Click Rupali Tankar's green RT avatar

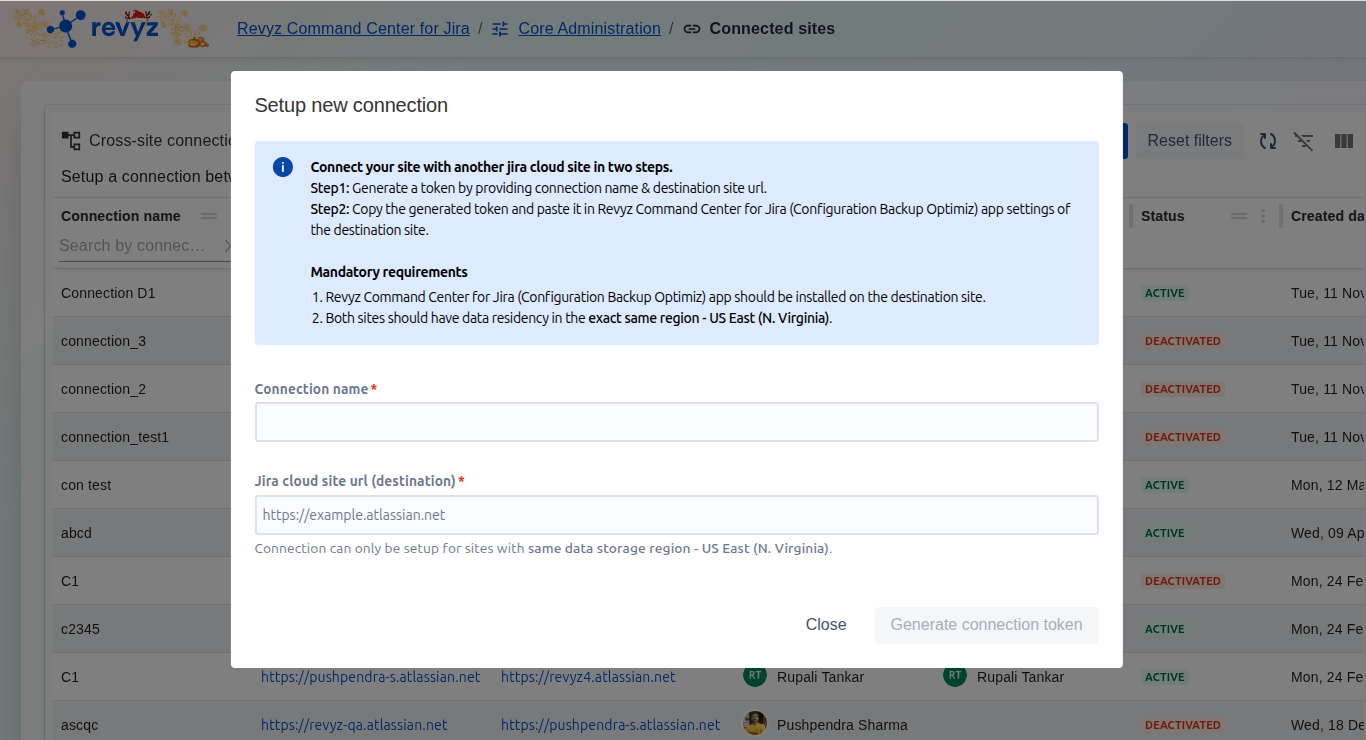[x=754, y=676]
